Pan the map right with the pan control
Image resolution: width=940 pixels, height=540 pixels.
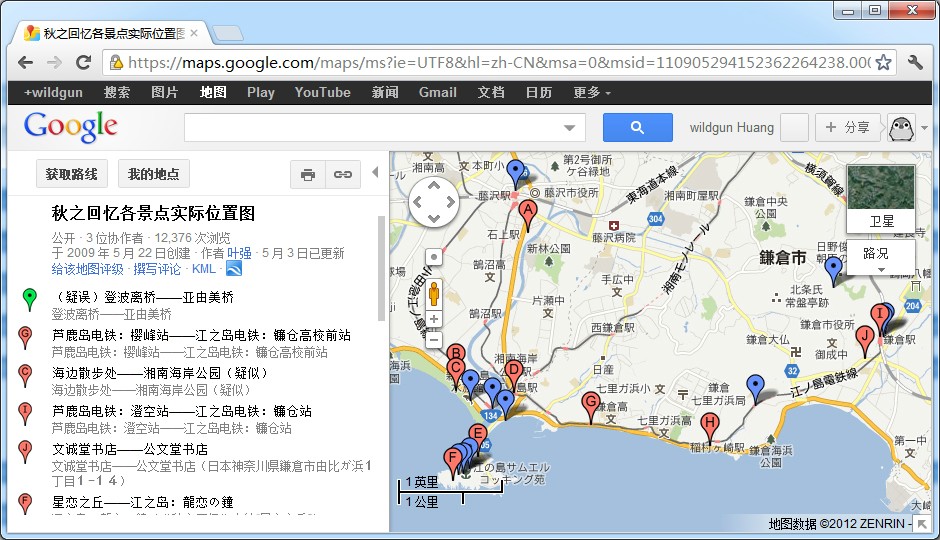(x=451, y=203)
